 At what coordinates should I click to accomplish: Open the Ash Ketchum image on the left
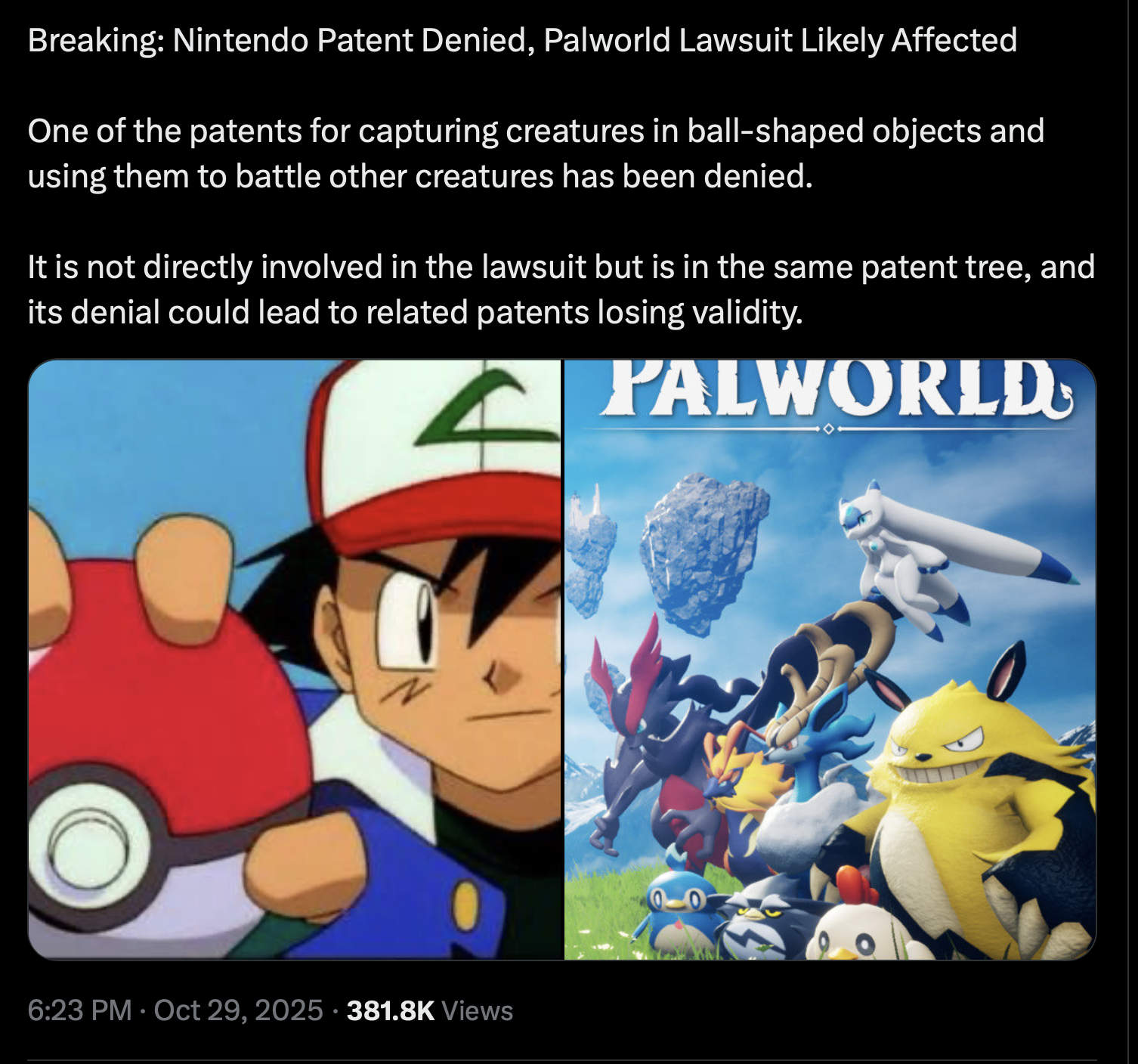click(x=295, y=660)
